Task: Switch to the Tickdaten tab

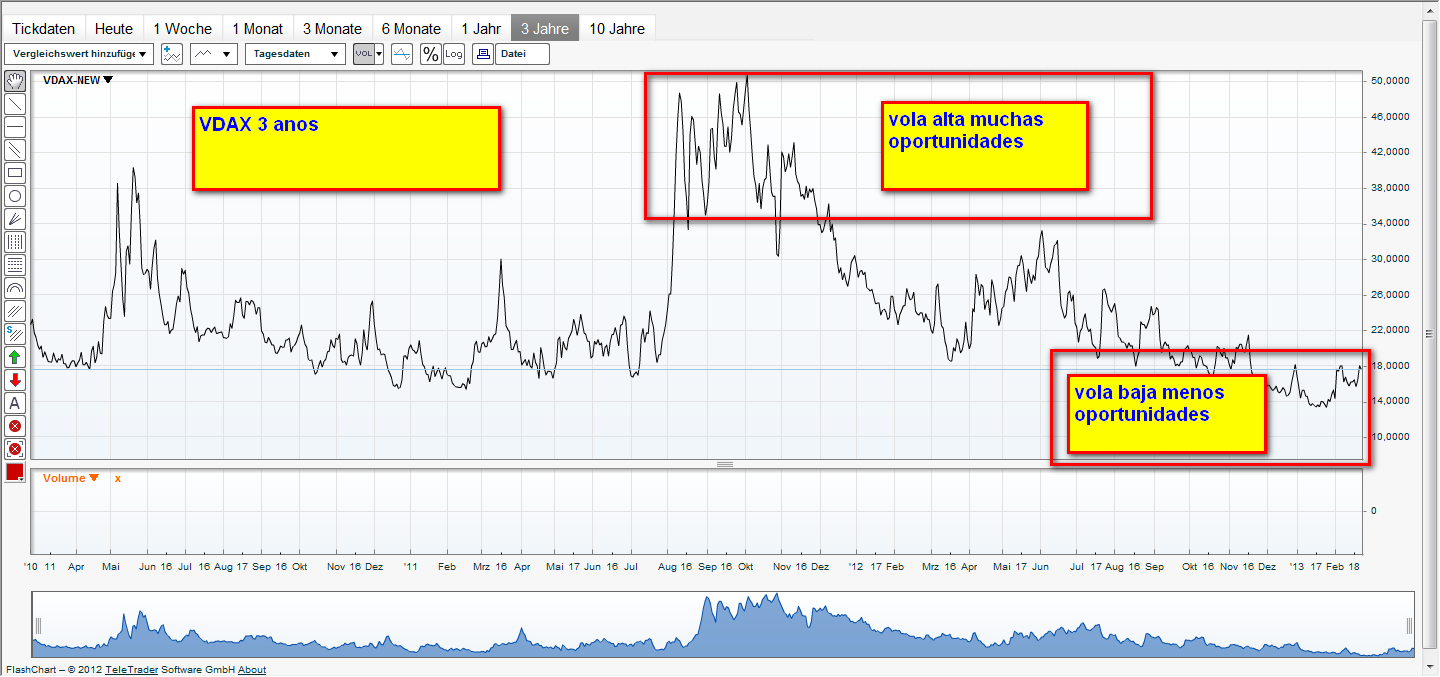Action: point(43,29)
